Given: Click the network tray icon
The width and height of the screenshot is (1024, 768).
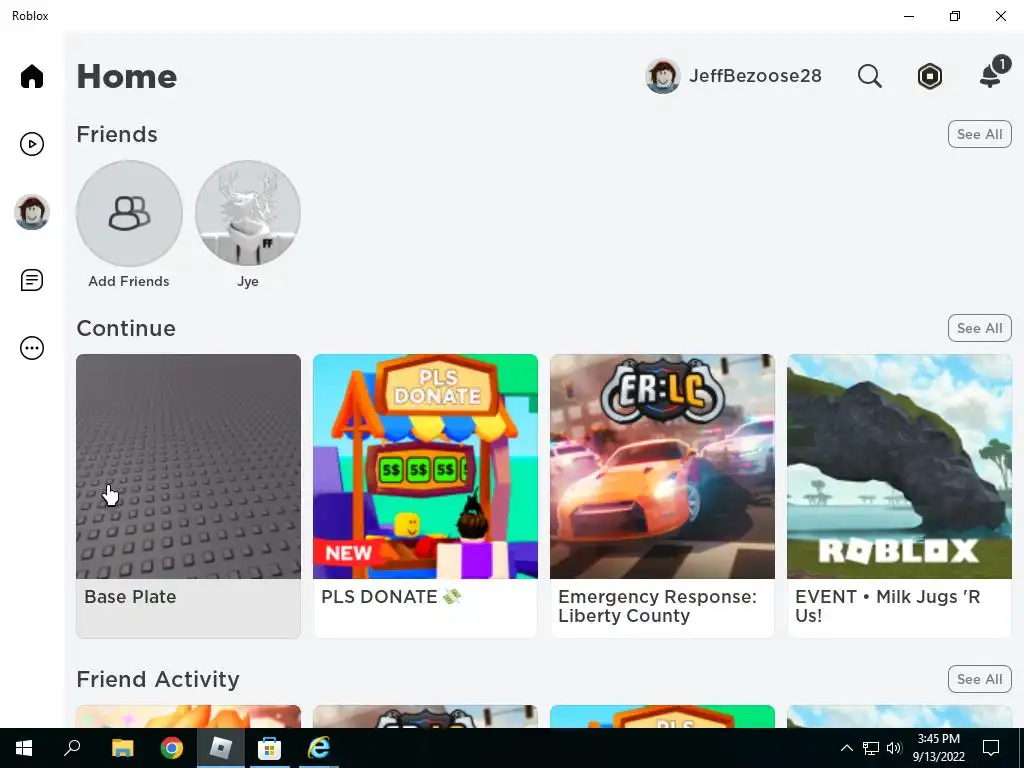Looking at the screenshot, I should pyautogui.click(x=871, y=748).
